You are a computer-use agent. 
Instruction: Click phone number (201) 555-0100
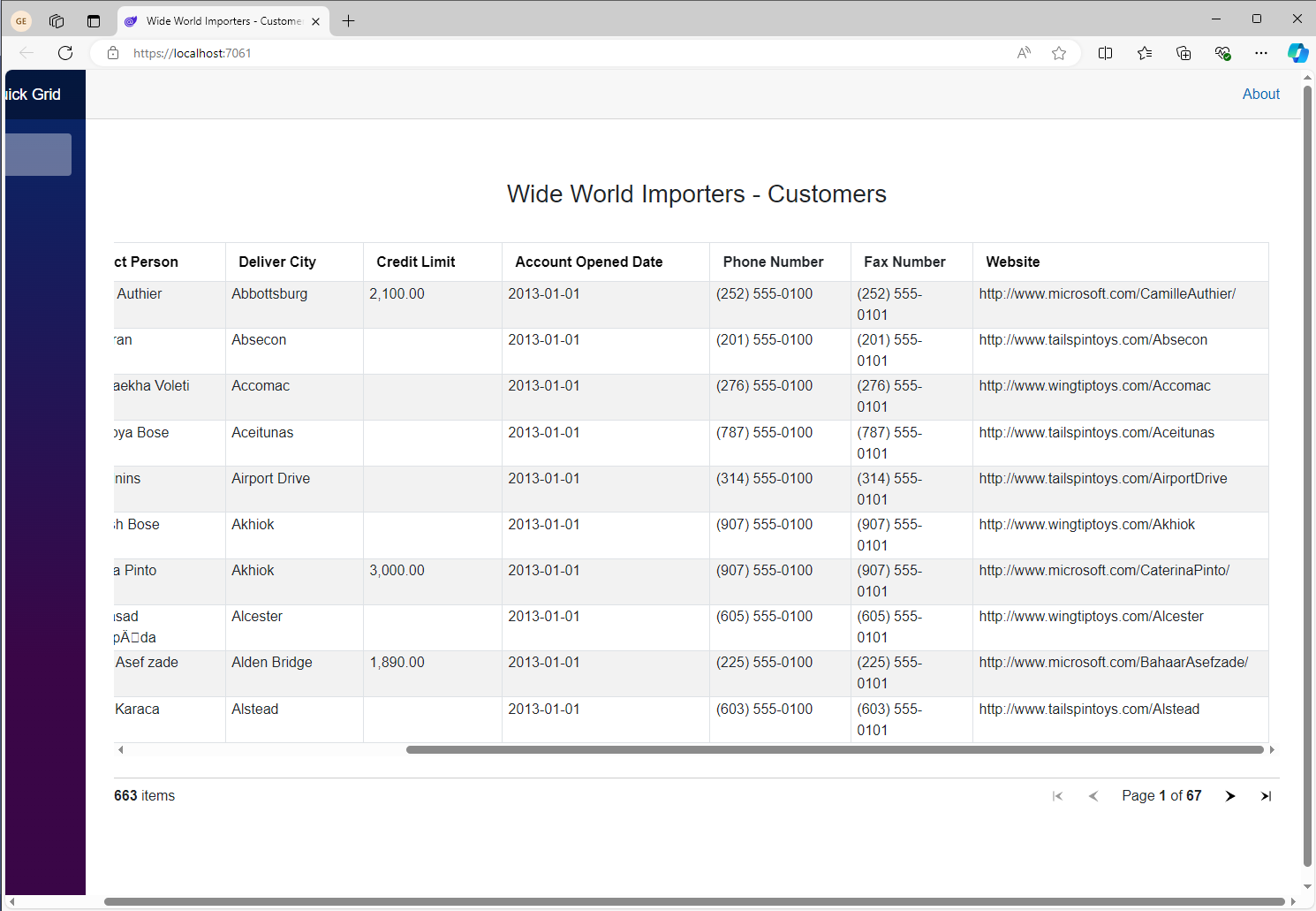coord(764,339)
